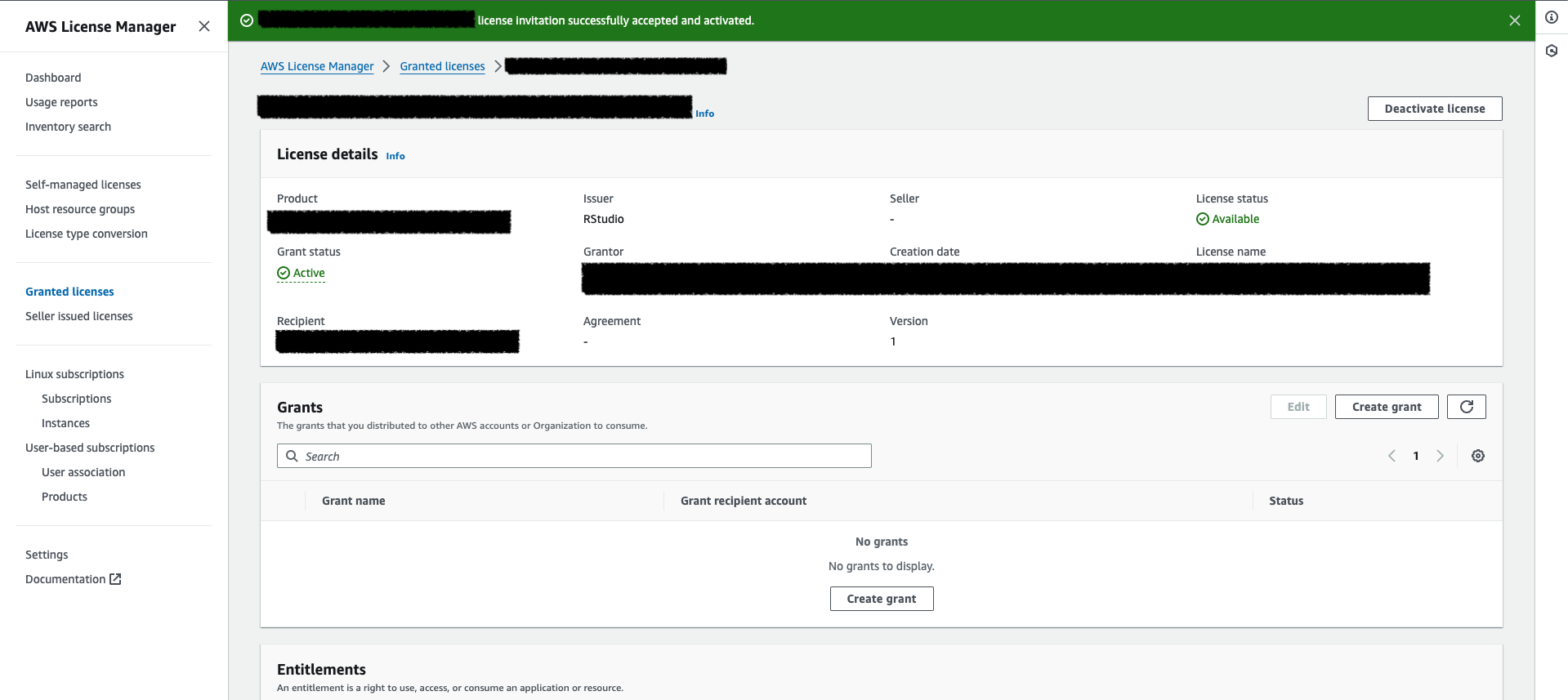
Task: Click Grant recipient account column header
Action: [744, 501]
